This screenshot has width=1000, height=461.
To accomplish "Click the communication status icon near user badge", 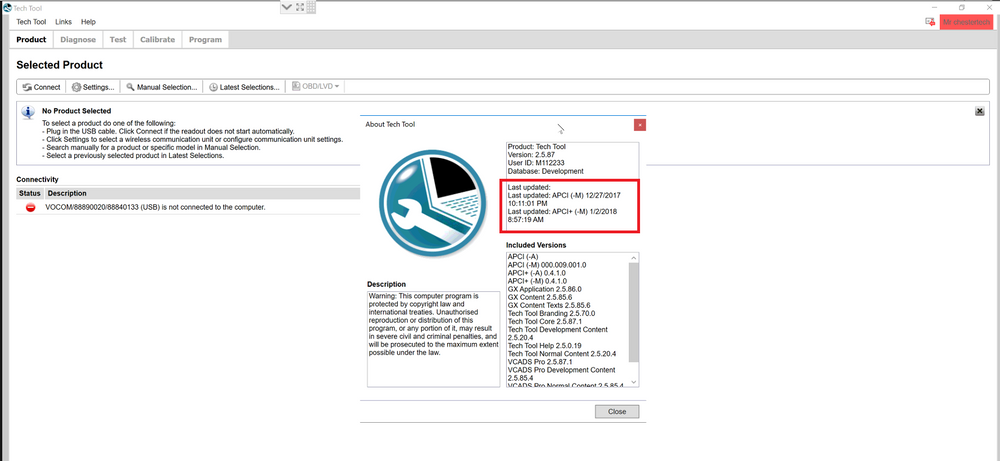I will (x=930, y=22).
